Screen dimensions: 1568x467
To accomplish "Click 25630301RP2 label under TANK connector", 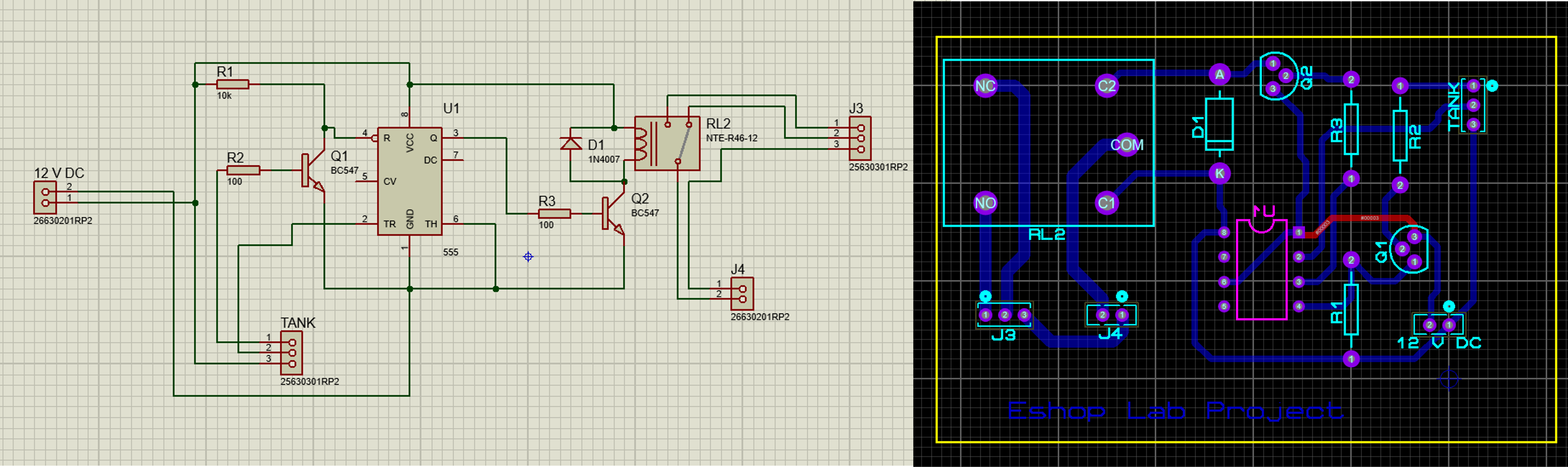I will [310, 382].
